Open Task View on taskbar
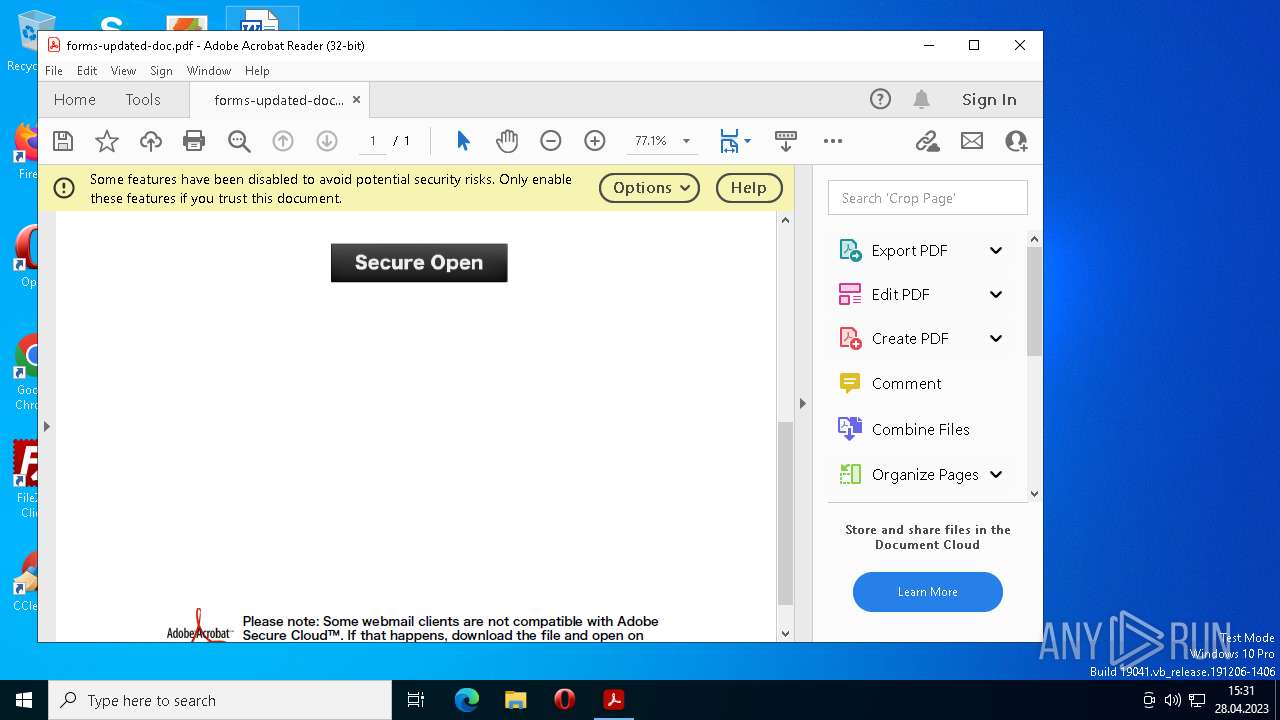The height and width of the screenshot is (720, 1280). pos(416,700)
